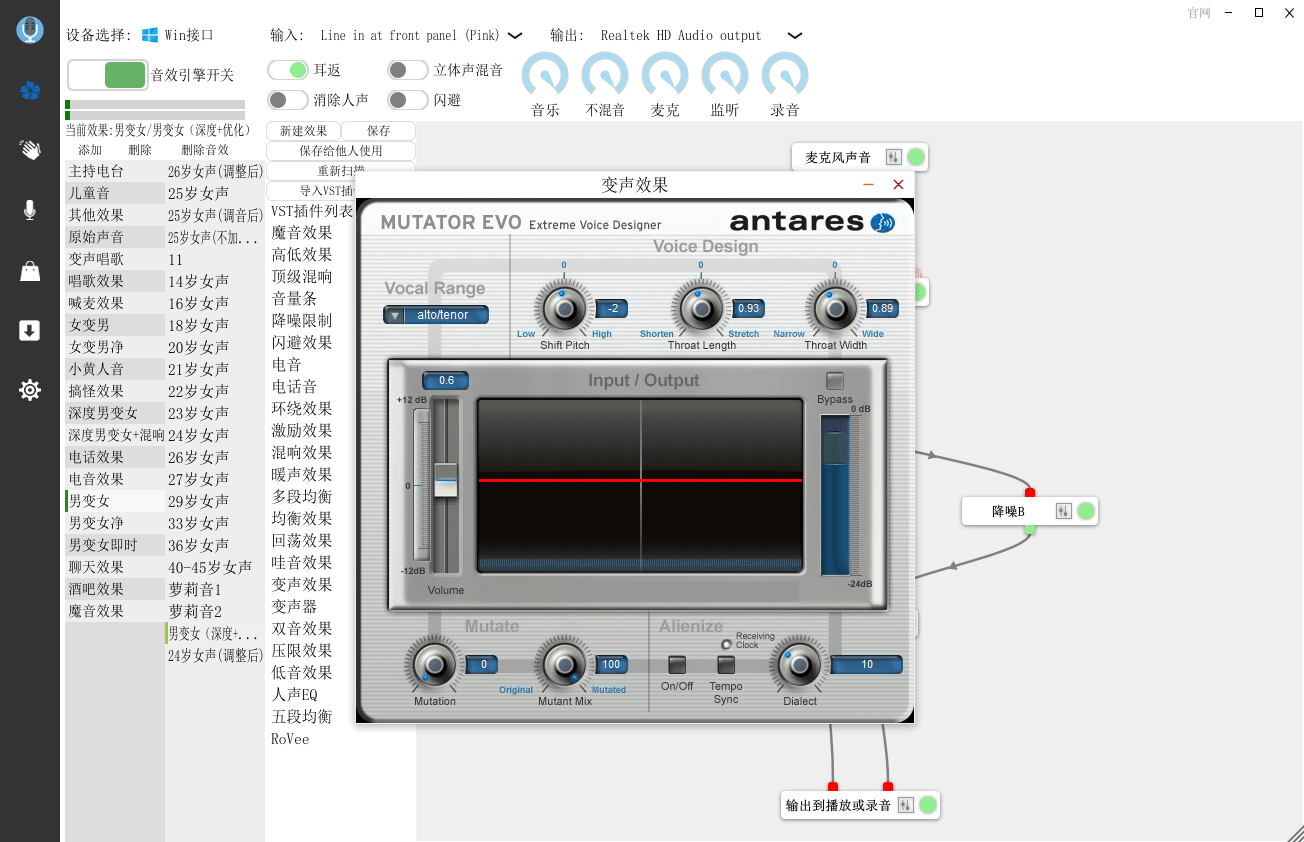
Task: Toggle the 闪避 switch
Action: pos(408,100)
